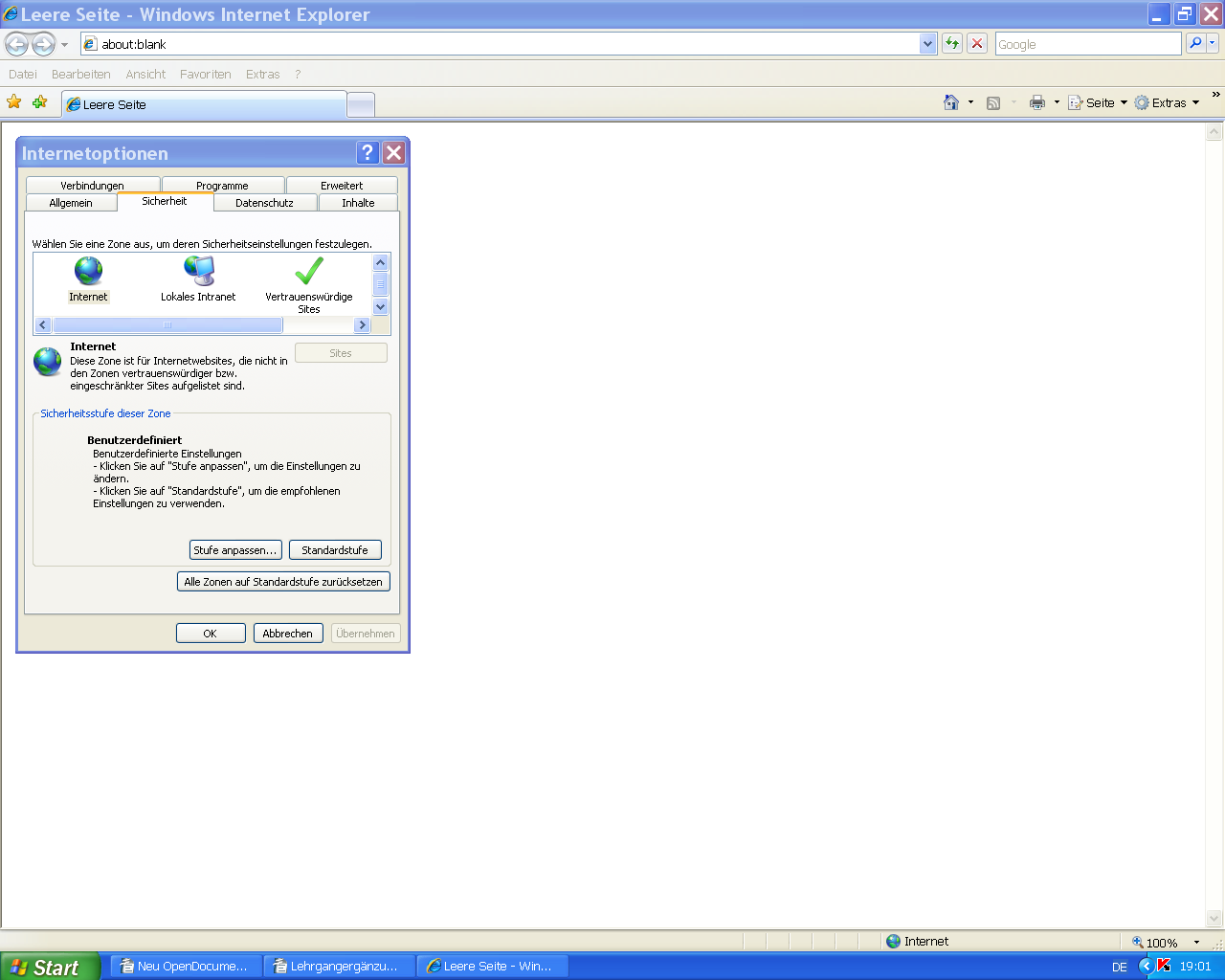
Task: Refresh the page with the green arrows icon
Action: tap(952, 44)
